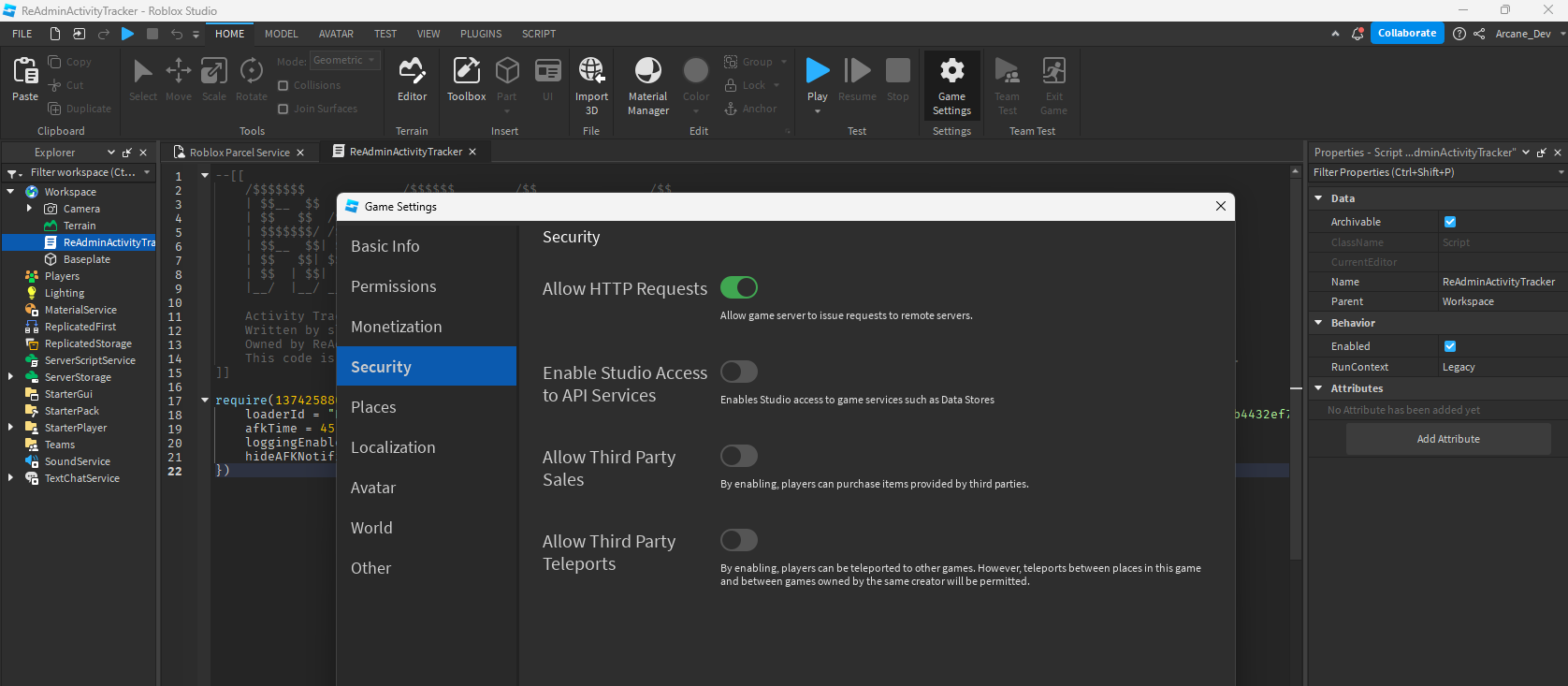
Task: Toggle Allow Third Party Teleports
Action: (x=738, y=541)
